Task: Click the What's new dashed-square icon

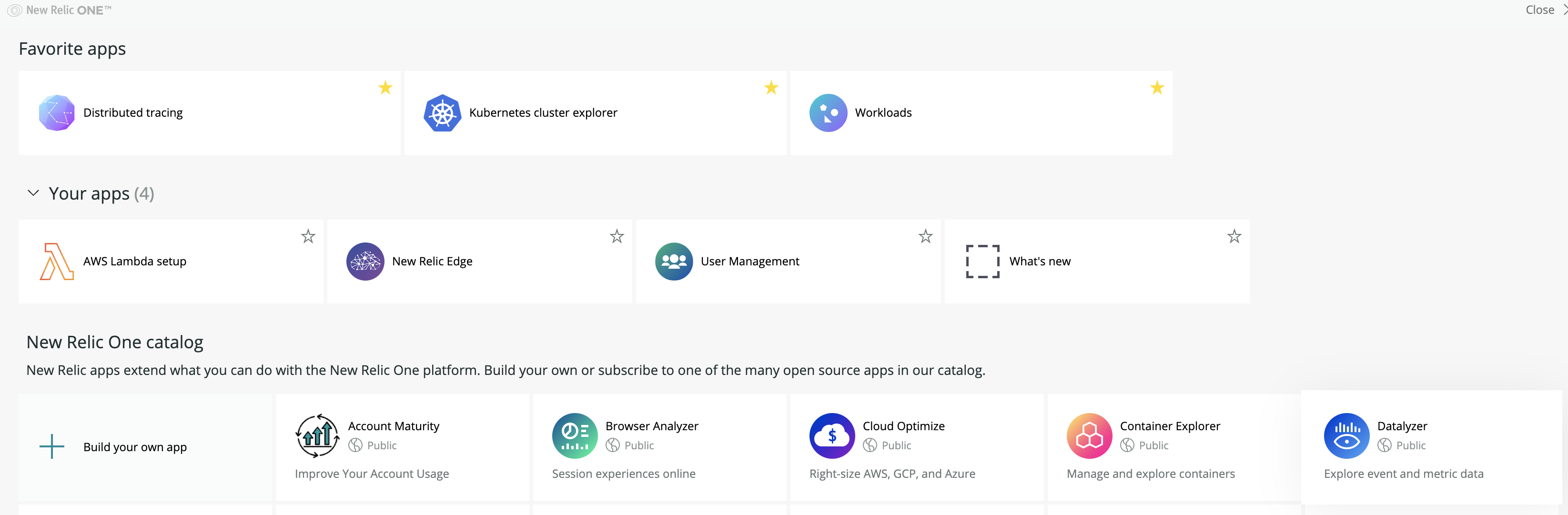Action: pyautogui.click(x=982, y=261)
